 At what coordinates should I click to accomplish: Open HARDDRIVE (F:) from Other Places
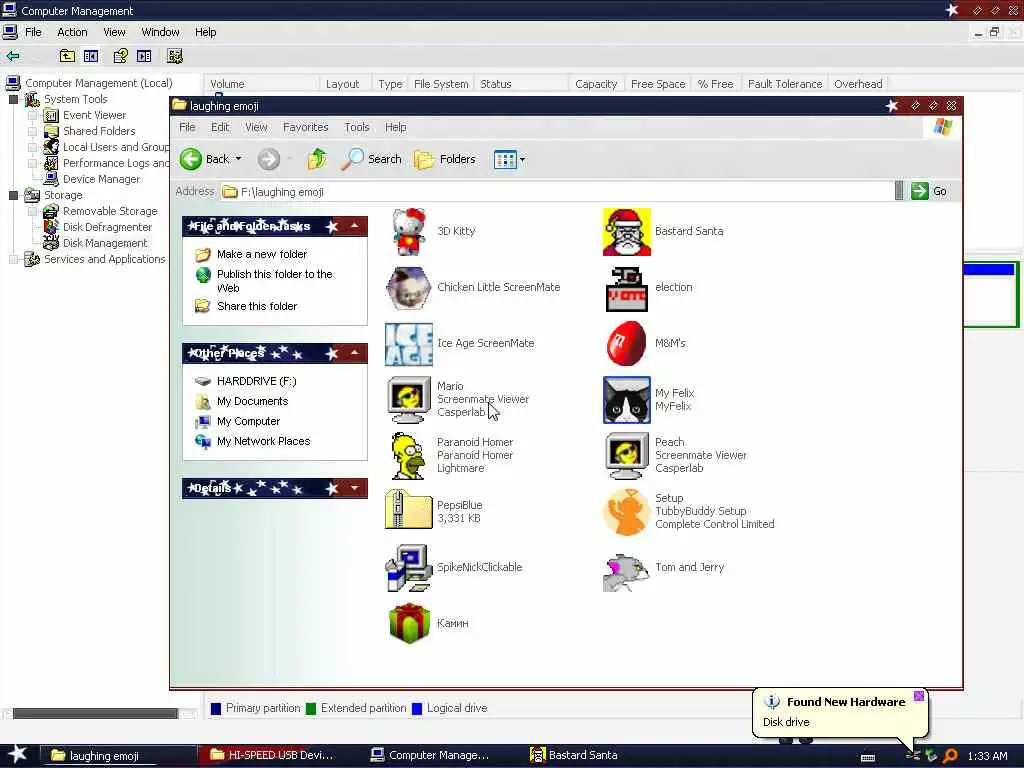(257, 381)
